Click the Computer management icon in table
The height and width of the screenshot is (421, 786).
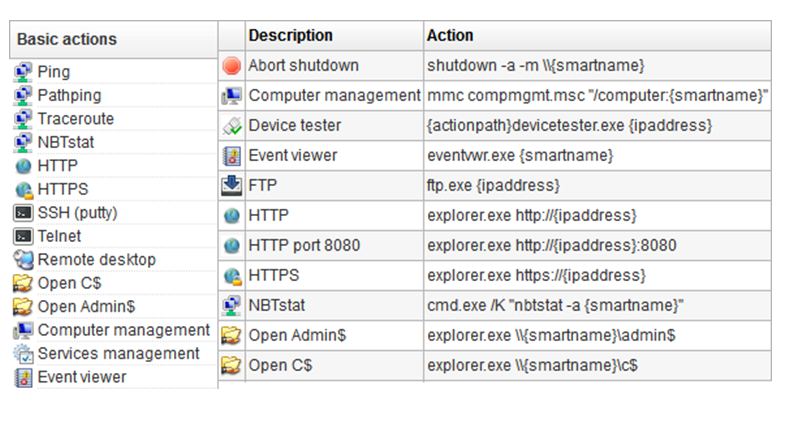click(x=232, y=96)
